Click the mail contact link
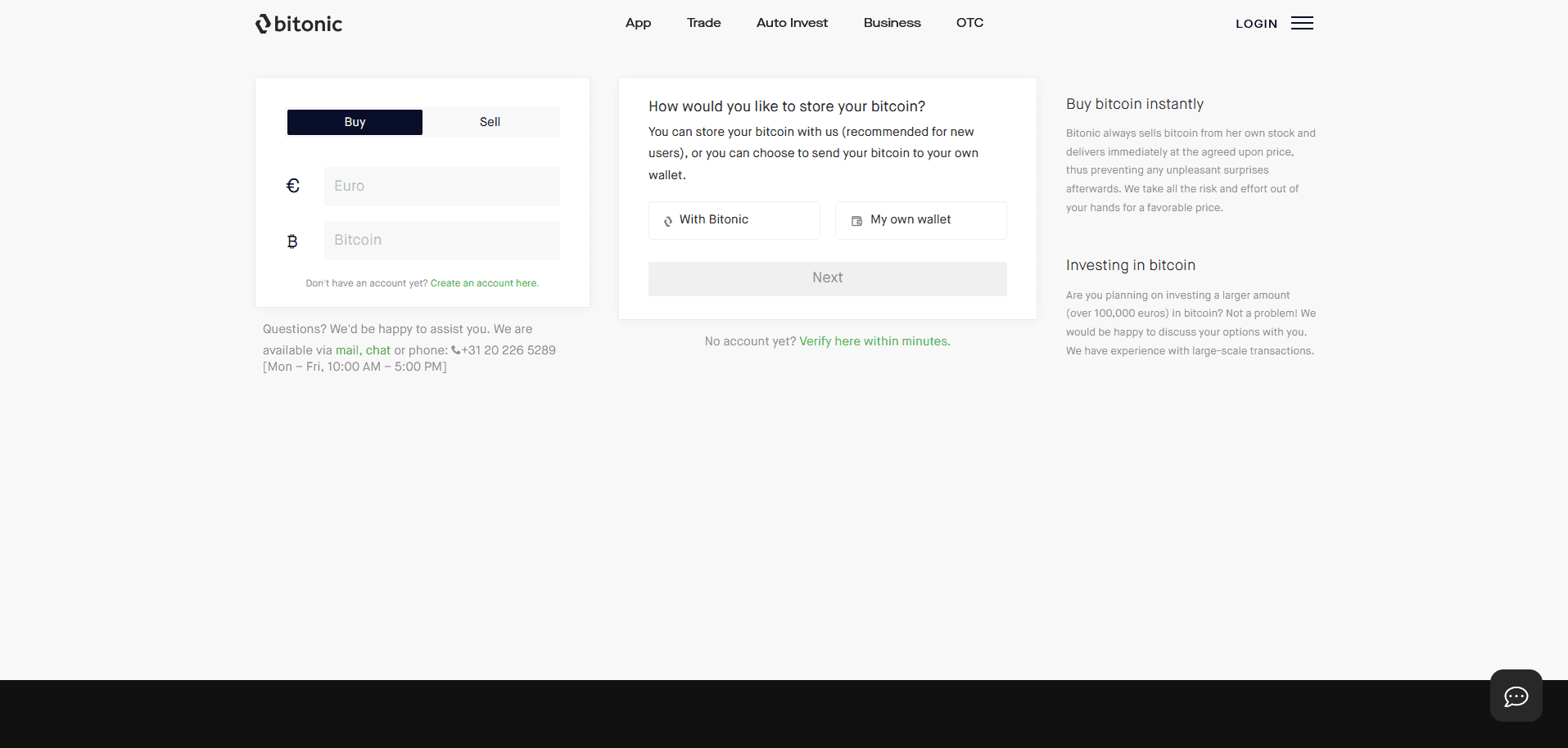 pos(347,350)
